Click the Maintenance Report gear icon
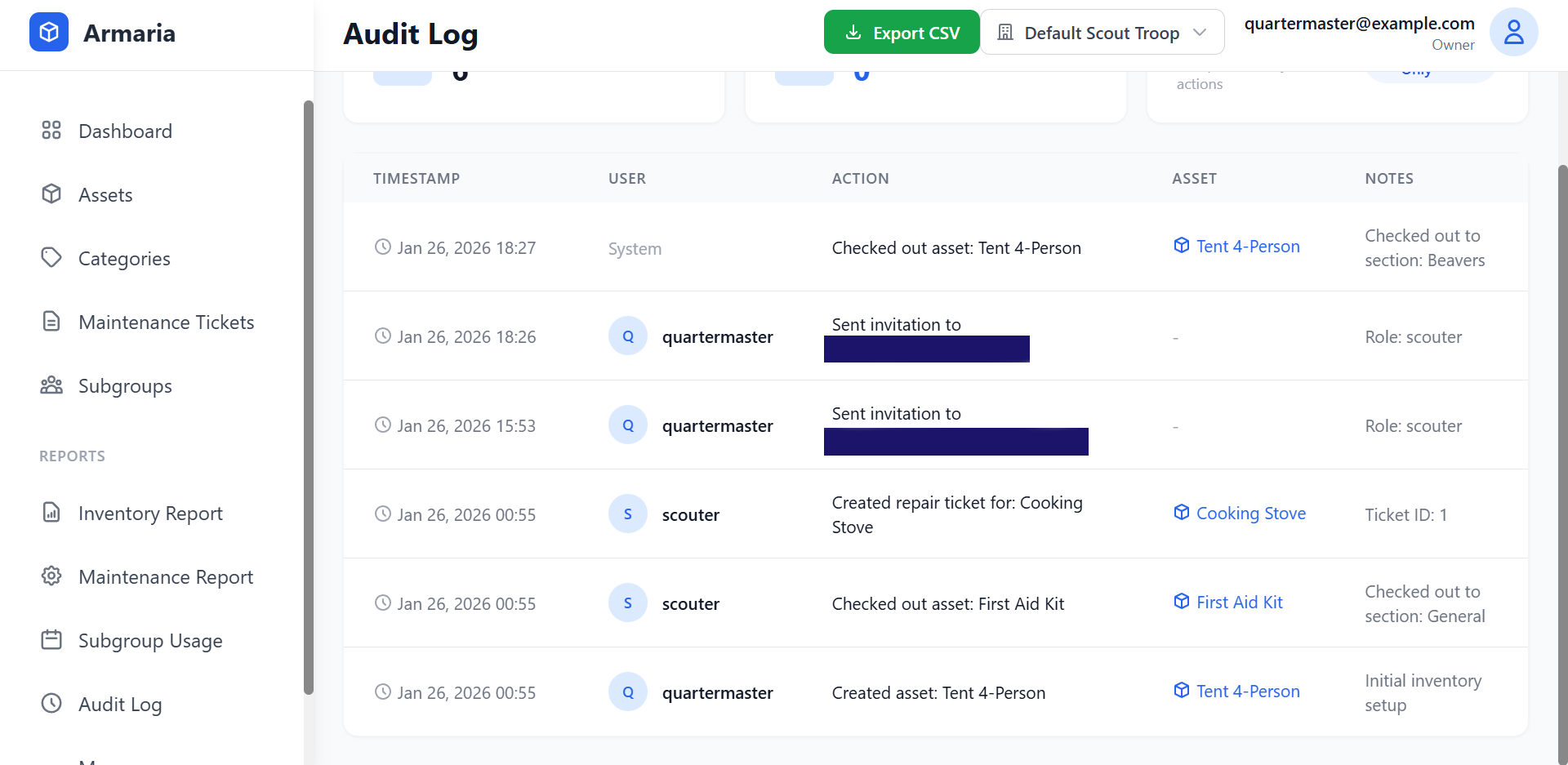The width and height of the screenshot is (1568, 765). (51, 576)
